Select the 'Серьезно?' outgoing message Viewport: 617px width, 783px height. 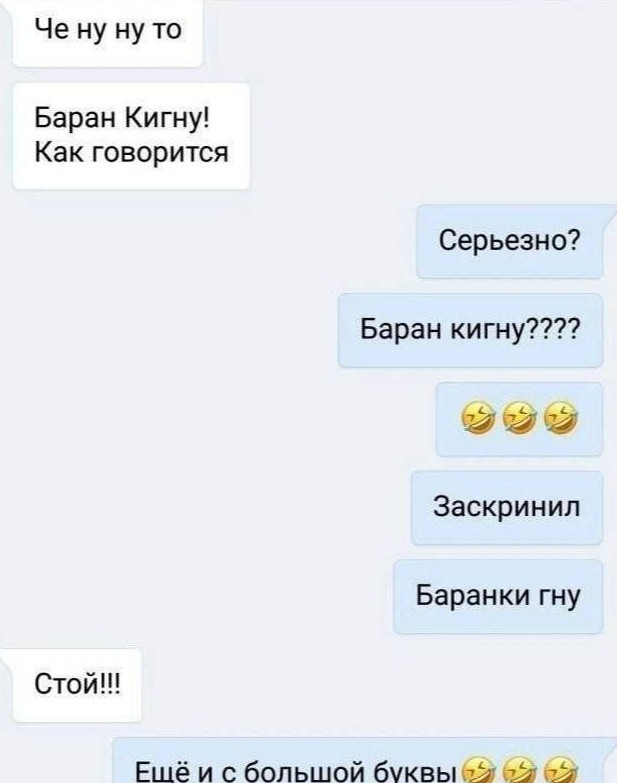510,242
